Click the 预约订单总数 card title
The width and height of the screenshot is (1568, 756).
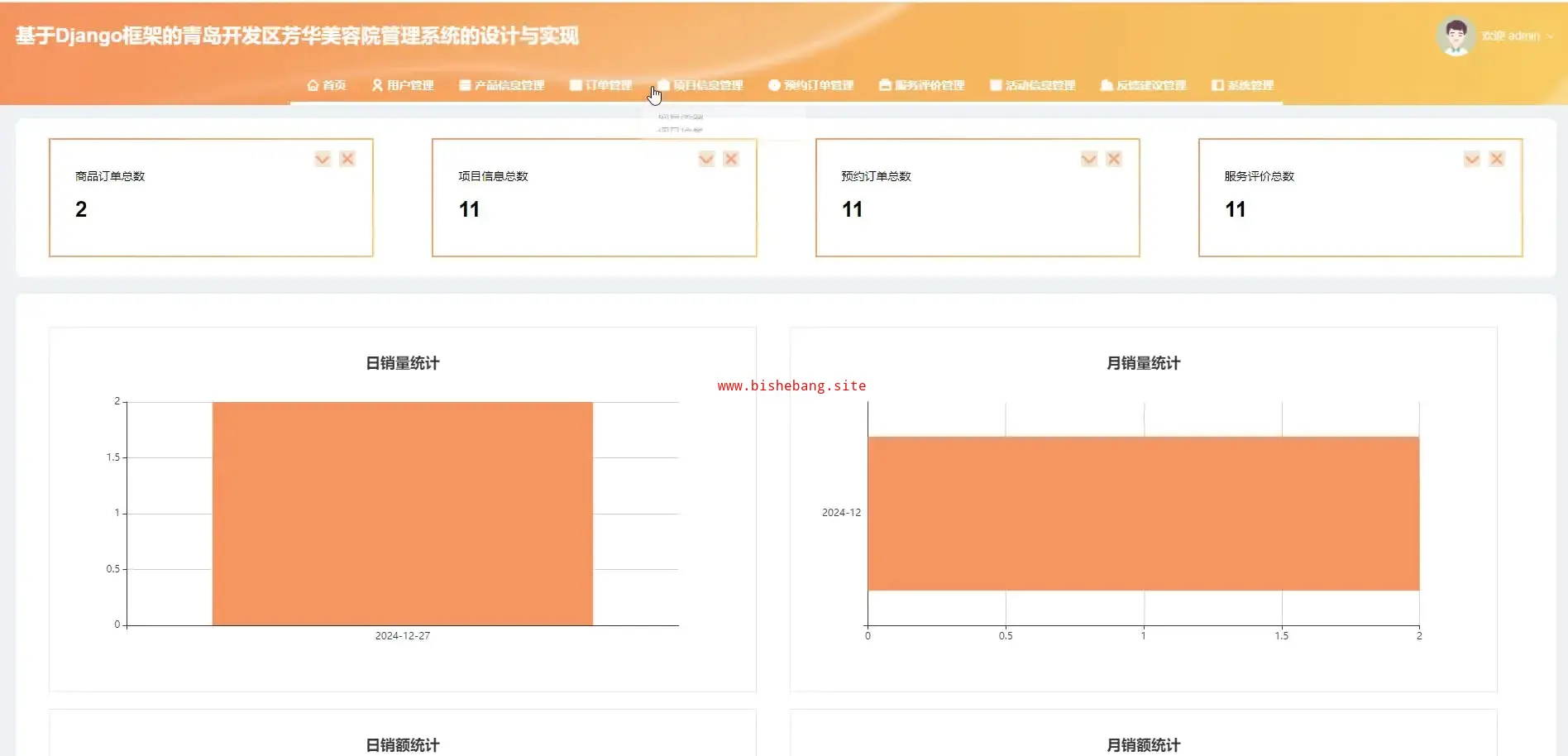point(877,176)
